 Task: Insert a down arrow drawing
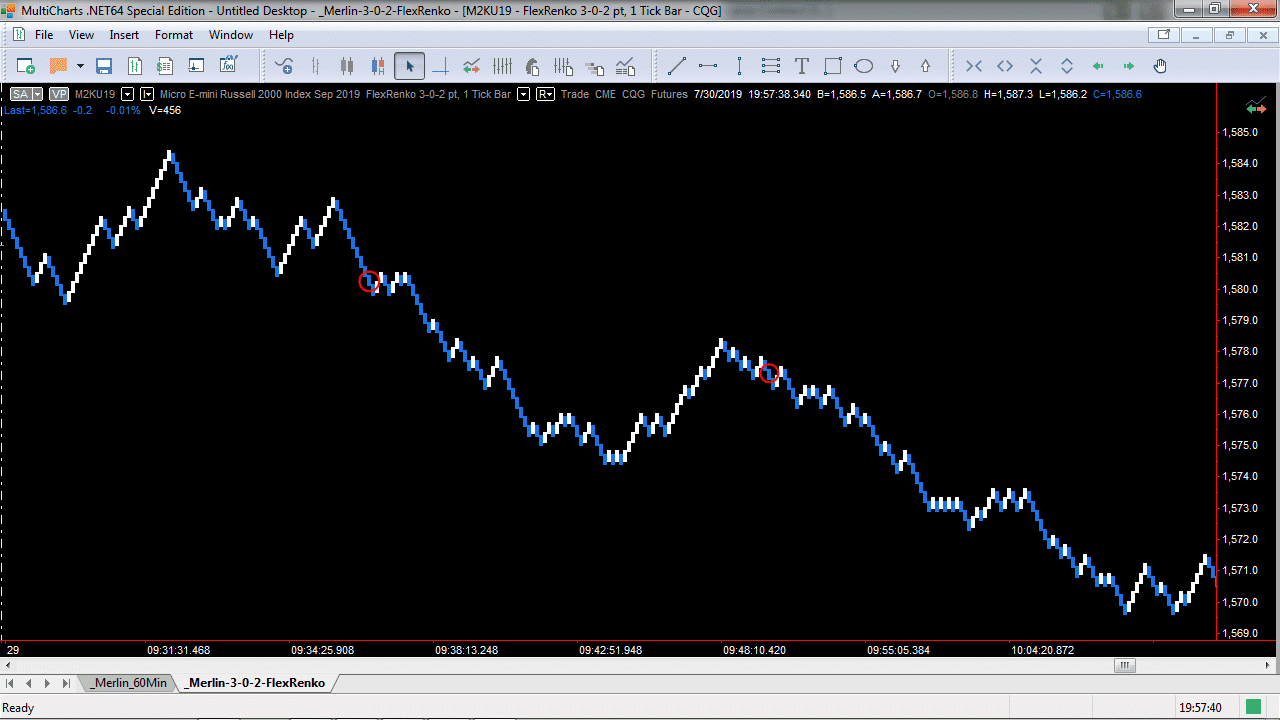pyautogui.click(x=895, y=66)
